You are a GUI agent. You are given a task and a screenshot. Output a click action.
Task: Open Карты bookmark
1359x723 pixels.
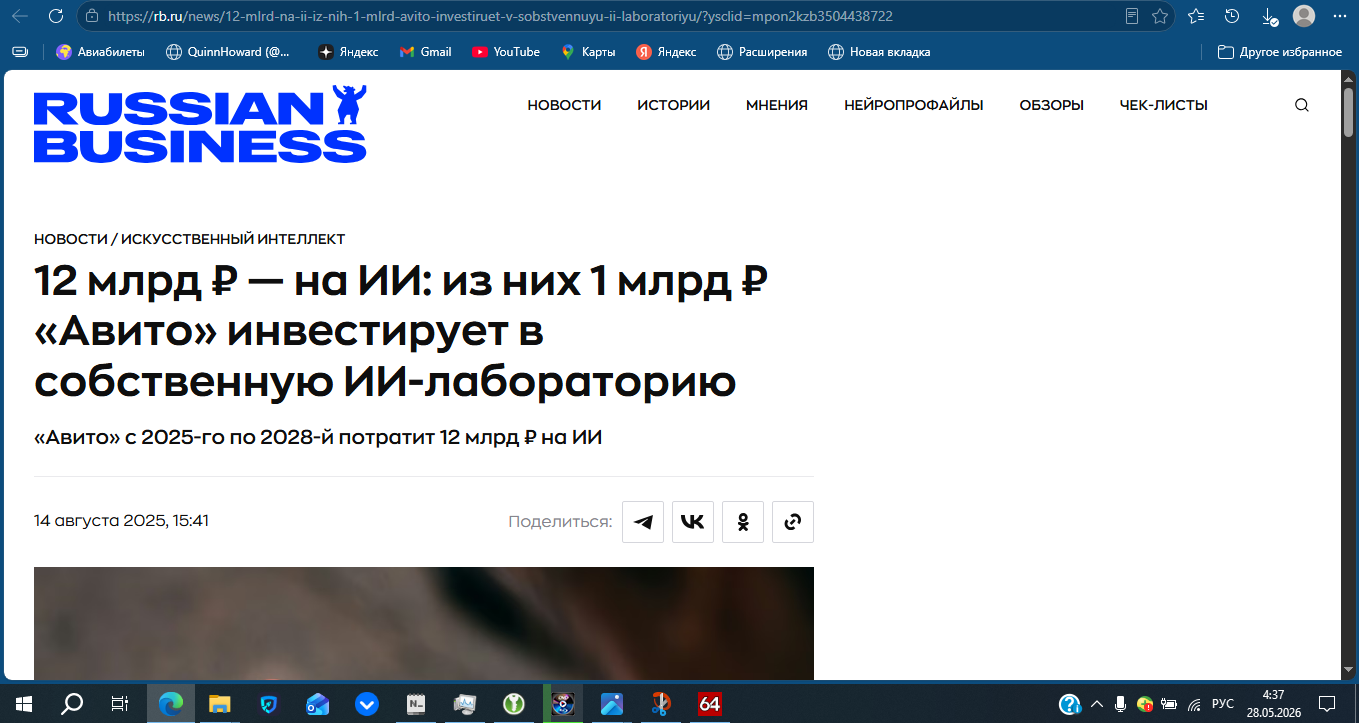coord(588,52)
